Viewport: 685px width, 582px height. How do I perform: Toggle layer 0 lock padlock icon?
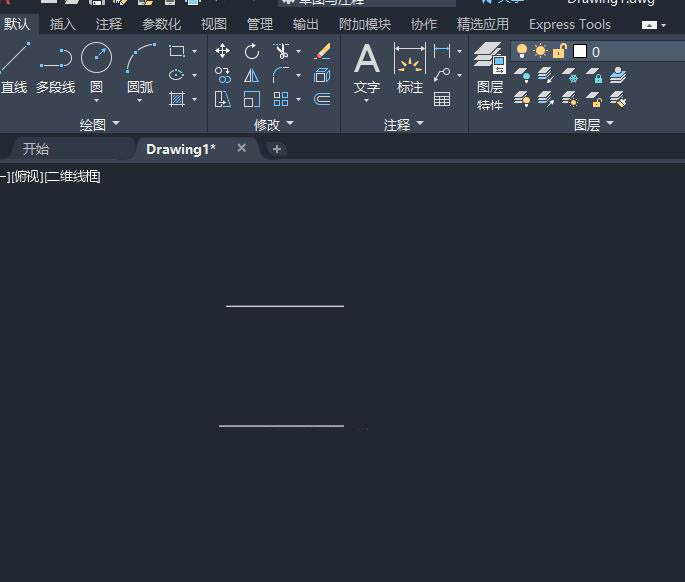(x=560, y=51)
